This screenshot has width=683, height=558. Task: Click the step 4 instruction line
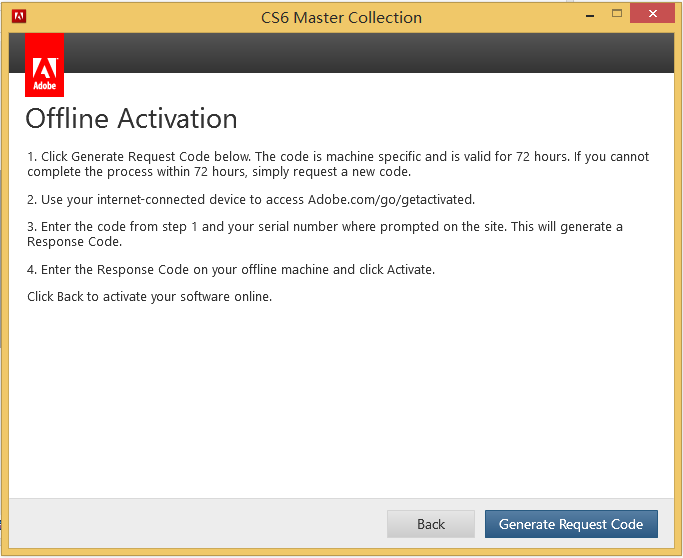click(x=231, y=269)
